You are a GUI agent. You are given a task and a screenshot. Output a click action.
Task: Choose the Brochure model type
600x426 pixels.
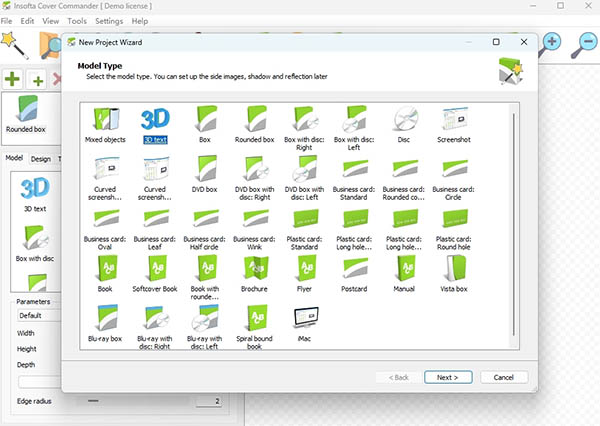click(x=254, y=274)
